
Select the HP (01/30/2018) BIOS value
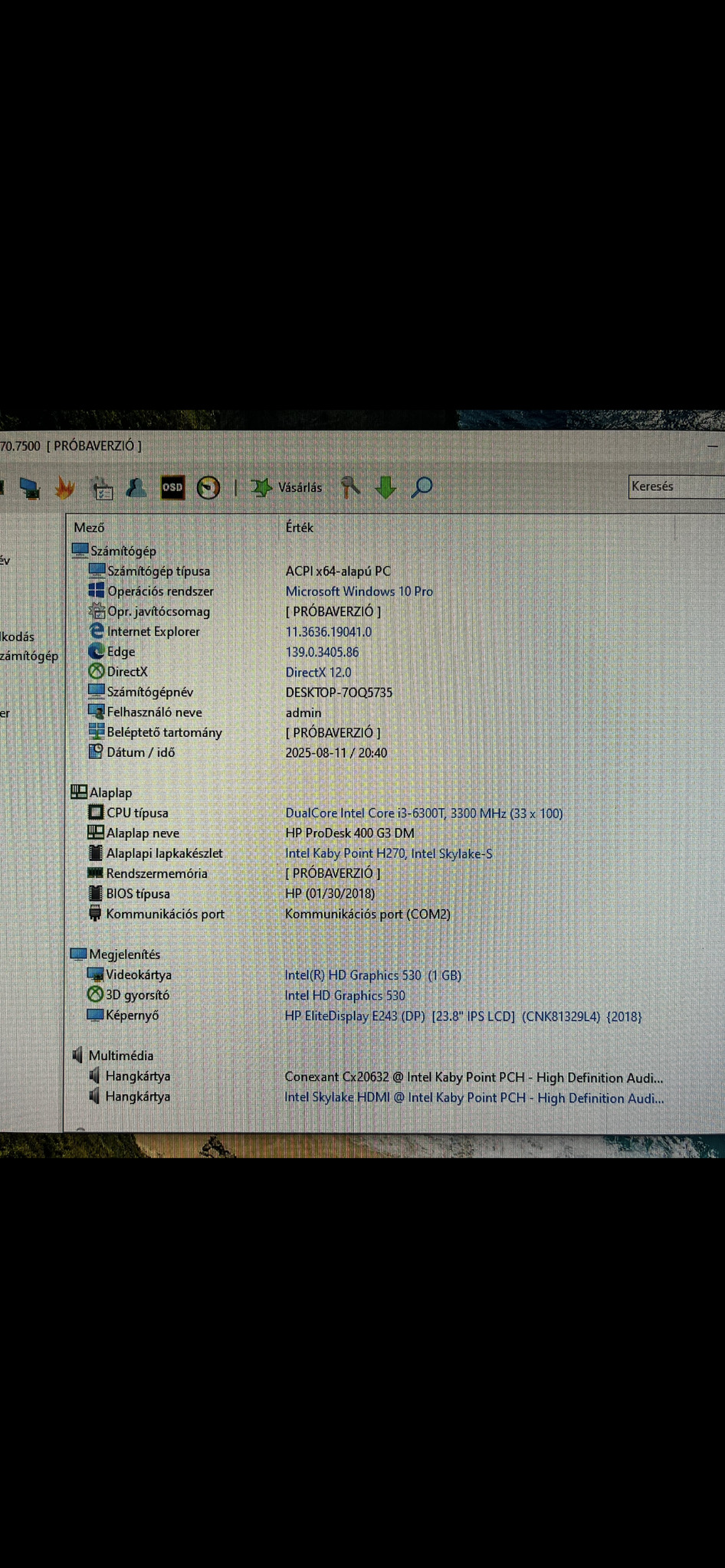coord(330,894)
